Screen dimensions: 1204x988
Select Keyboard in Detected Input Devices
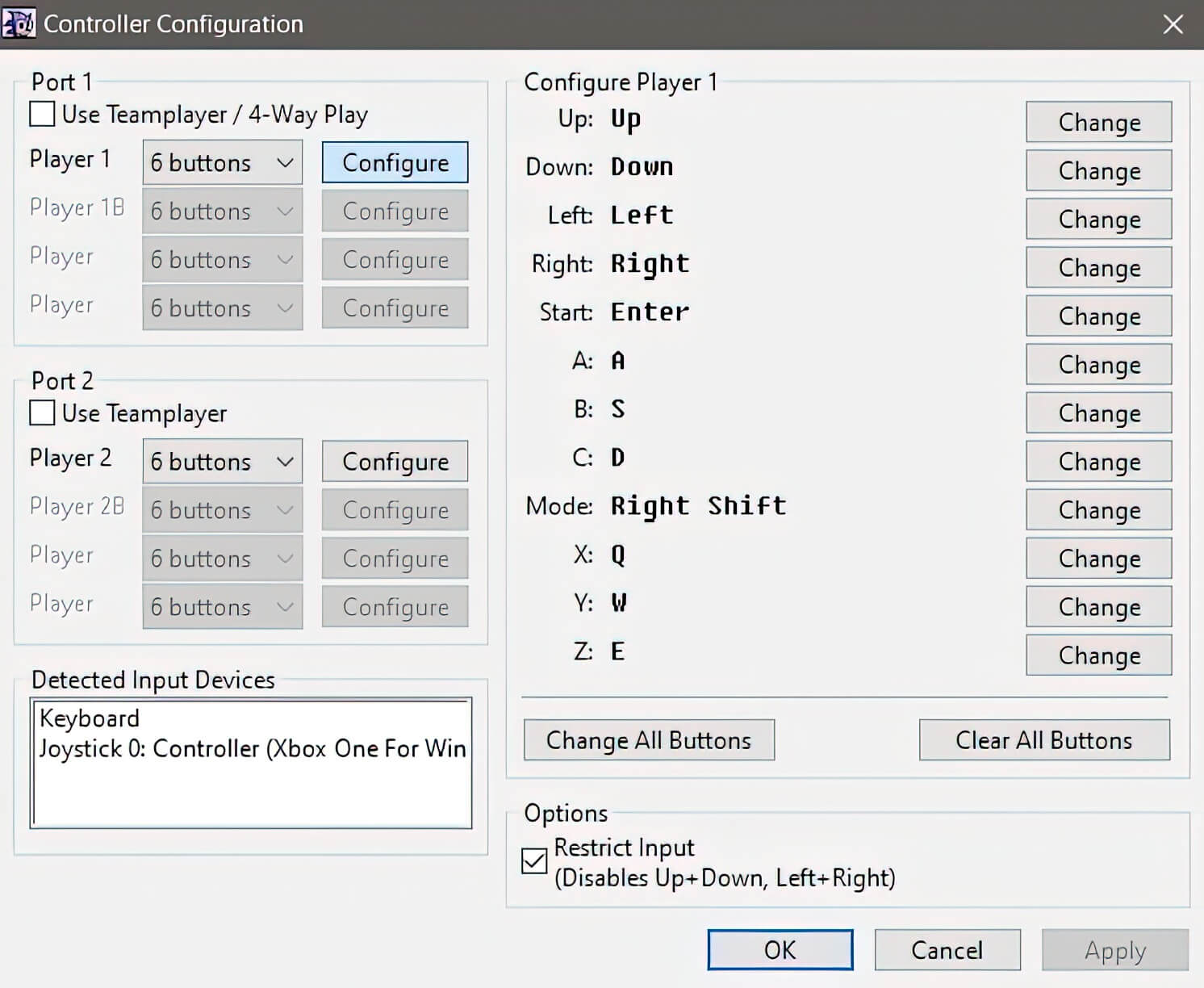click(x=90, y=718)
